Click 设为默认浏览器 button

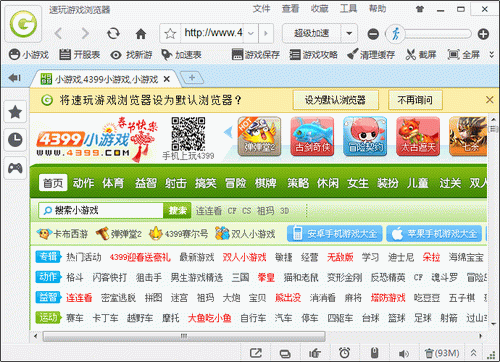click(x=336, y=100)
